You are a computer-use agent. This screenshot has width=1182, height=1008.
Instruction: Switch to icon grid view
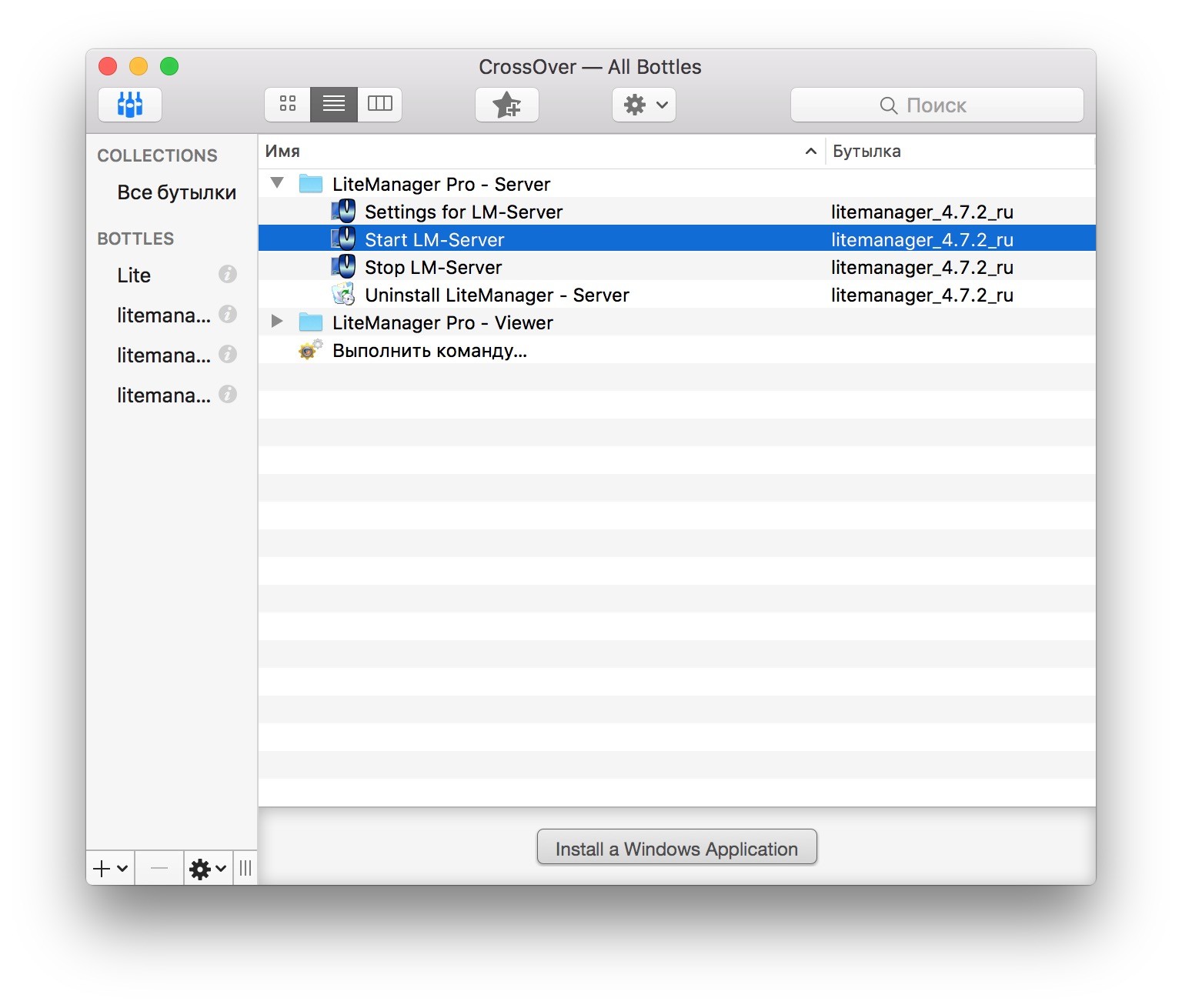pyautogui.click(x=288, y=104)
